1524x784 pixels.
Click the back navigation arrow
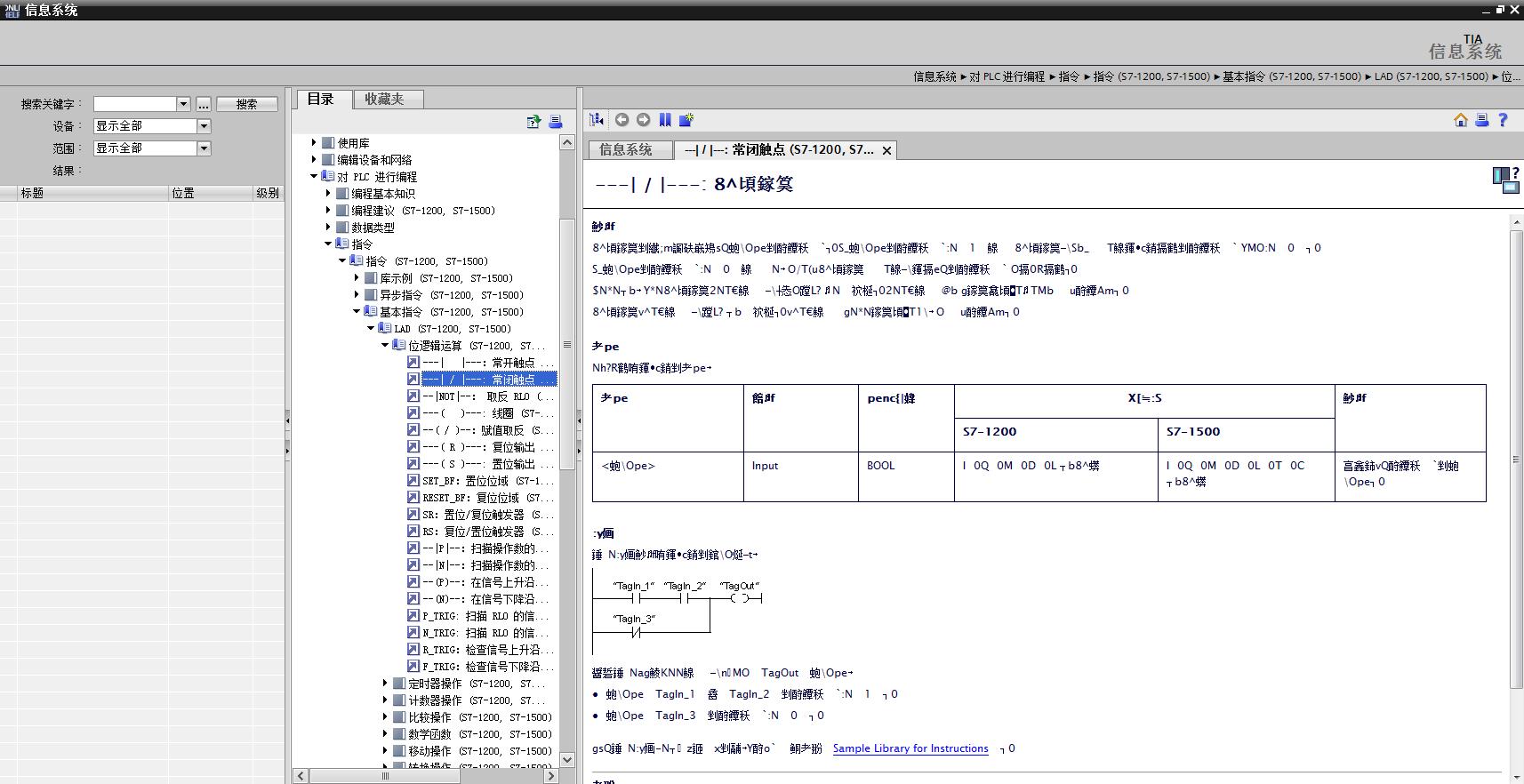tap(622, 120)
